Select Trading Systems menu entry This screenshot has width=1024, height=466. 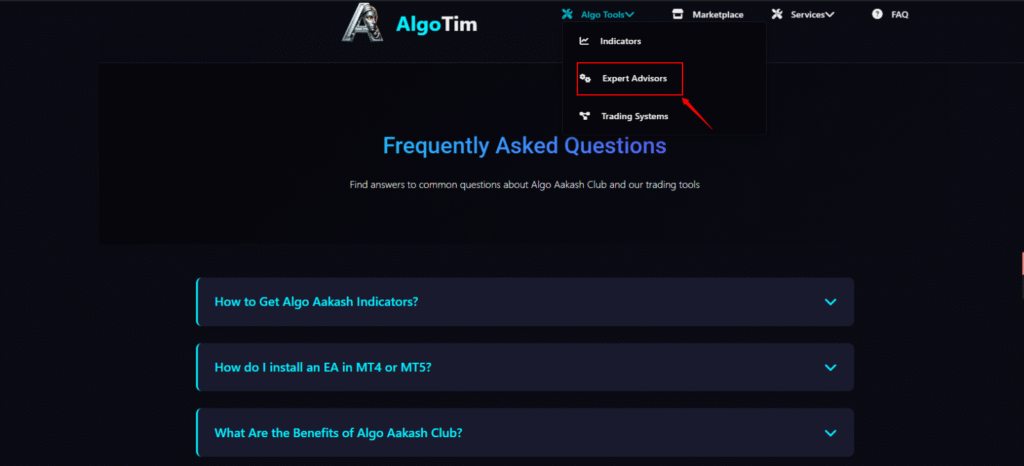[634, 116]
